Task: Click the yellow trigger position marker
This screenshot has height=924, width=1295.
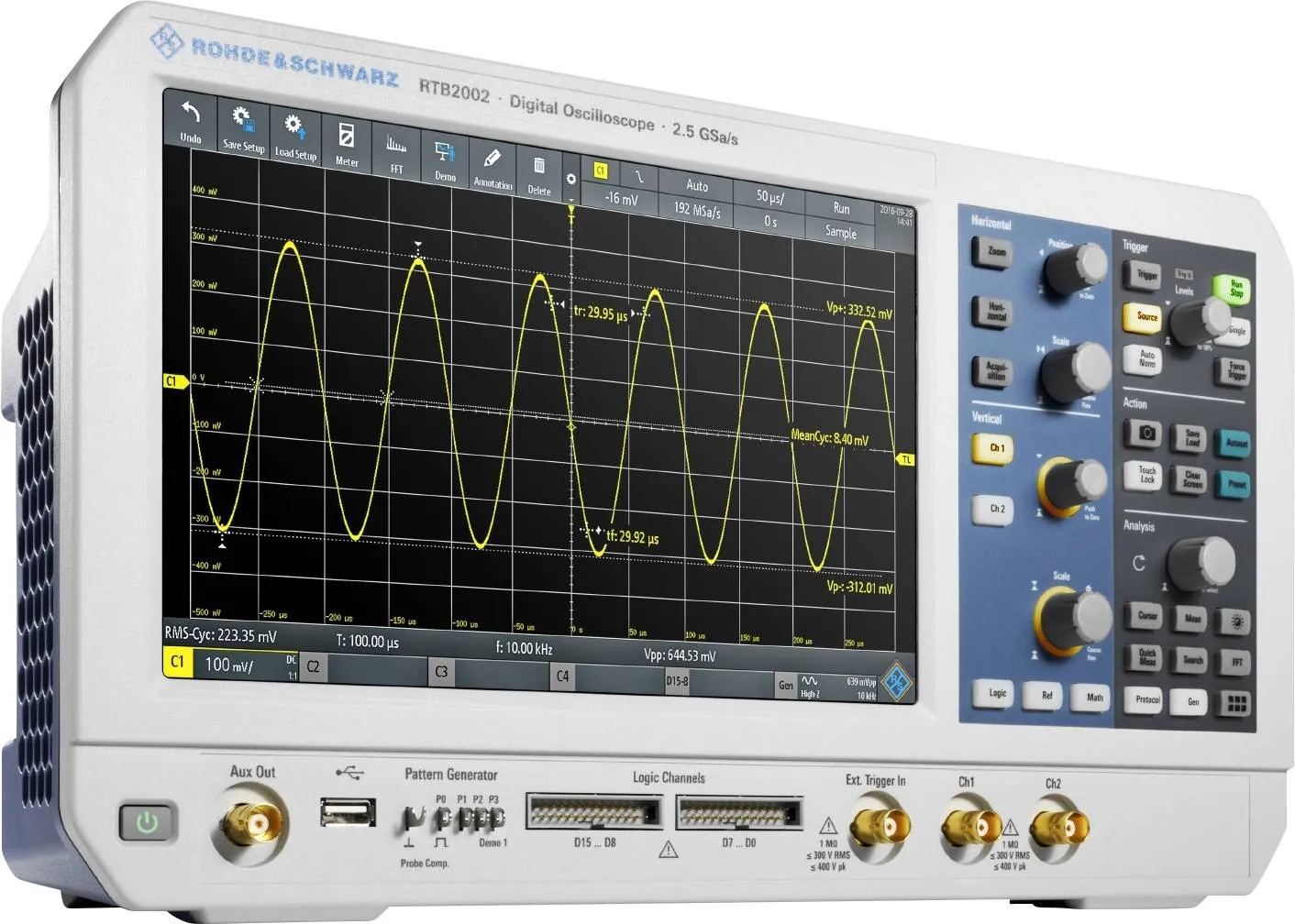Action: (570, 213)
